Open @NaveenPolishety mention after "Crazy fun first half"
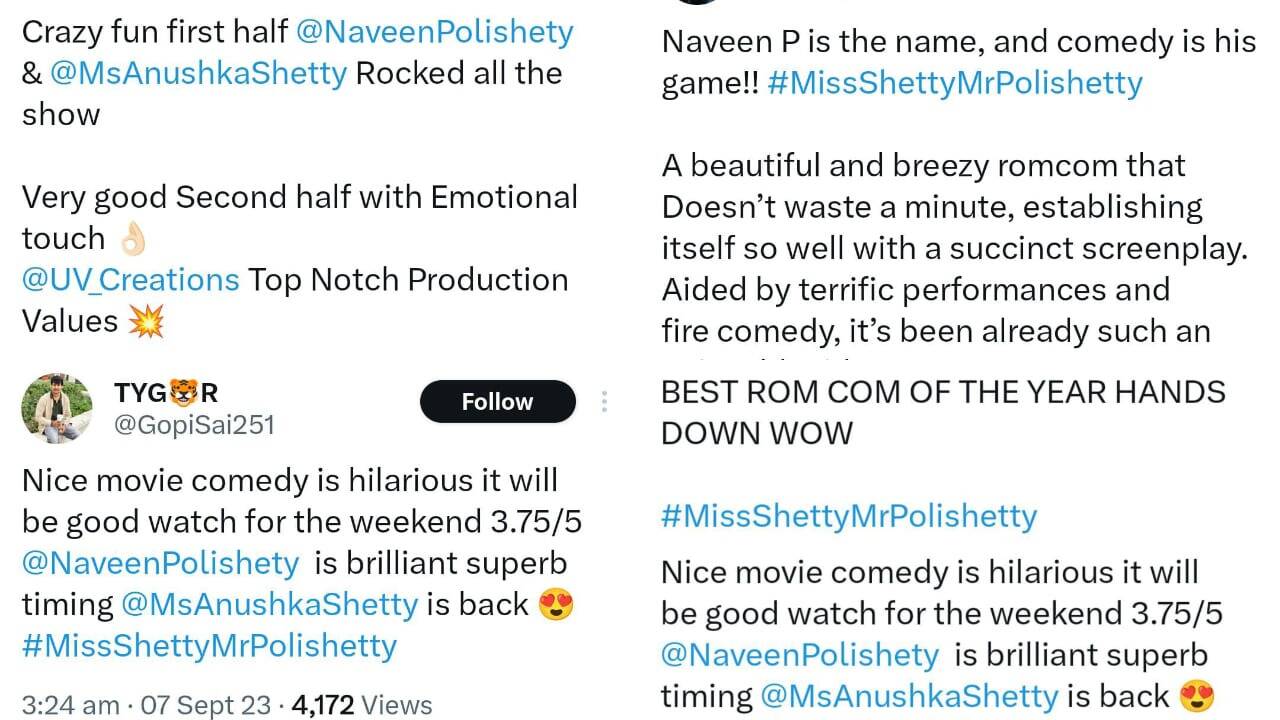The image size is (1280, 720). pyautogui.click(x=435, y=32)
